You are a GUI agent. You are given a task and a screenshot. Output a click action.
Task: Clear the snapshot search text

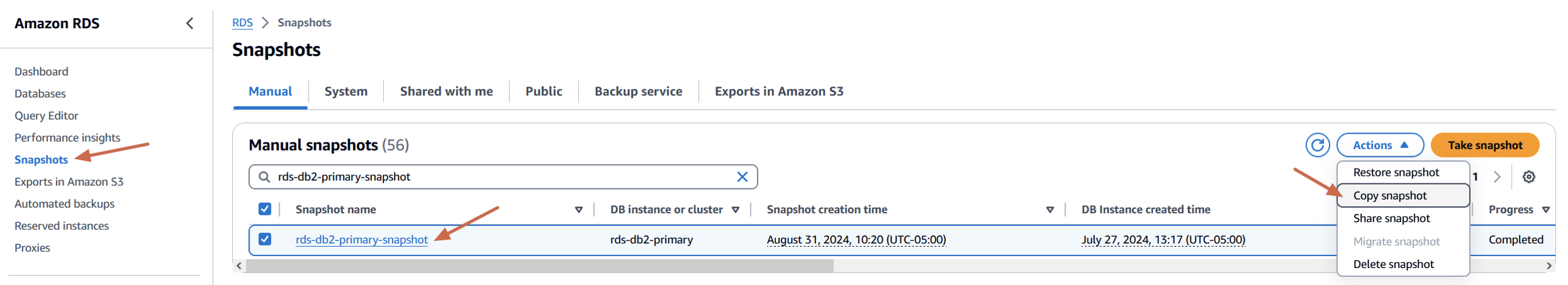pyautogui.click(x=742, y=177)
